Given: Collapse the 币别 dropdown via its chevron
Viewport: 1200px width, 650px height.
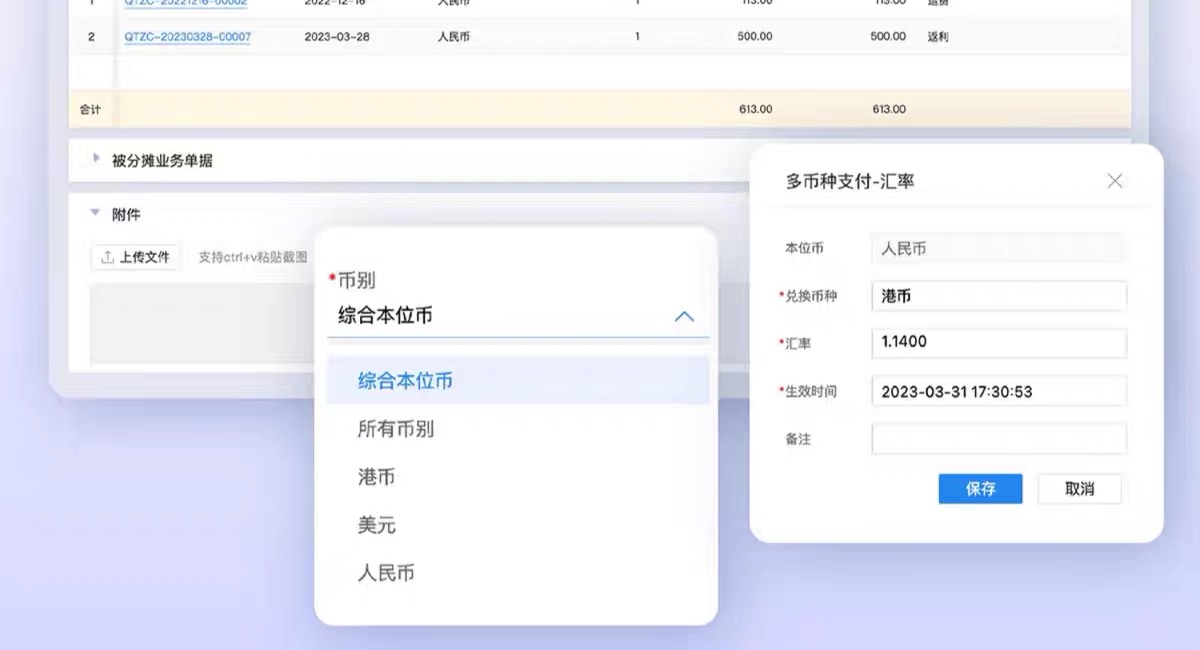Looking at the screenshot, I should pos(685,316).
